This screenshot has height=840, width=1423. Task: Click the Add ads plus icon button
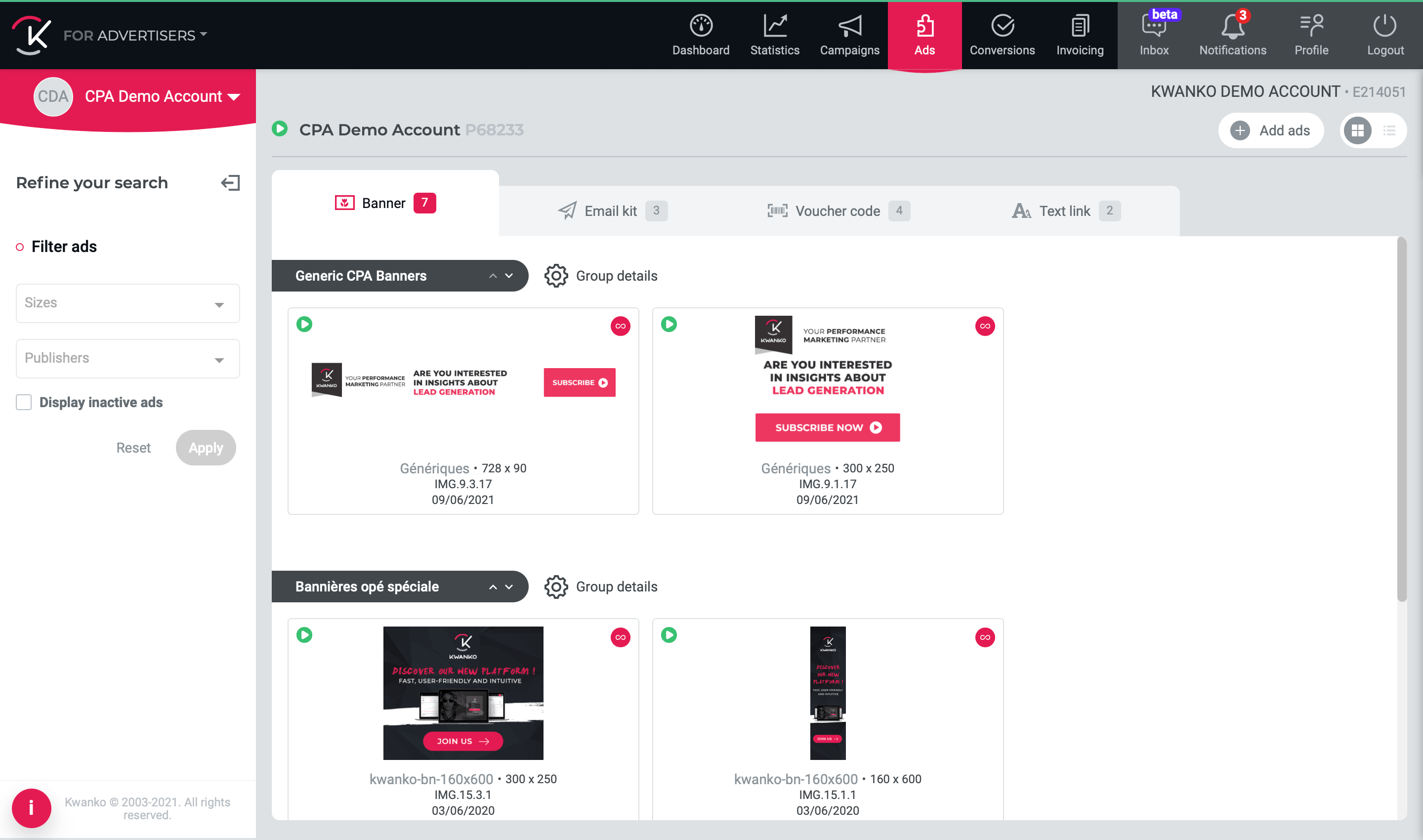pyautogui.click(x=1240, y=130)
